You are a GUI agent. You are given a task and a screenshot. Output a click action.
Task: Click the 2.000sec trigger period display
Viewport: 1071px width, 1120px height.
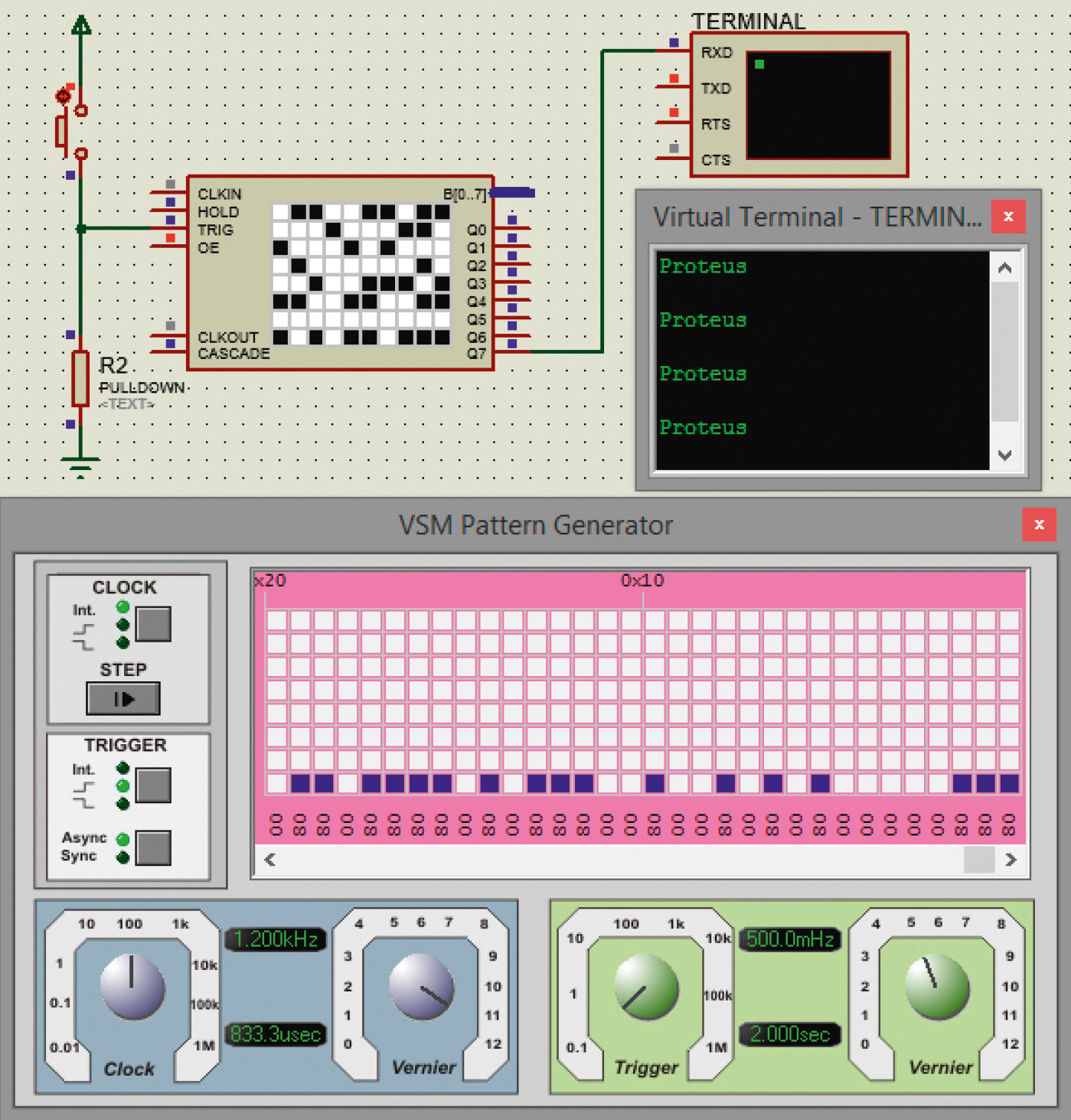click(x=790, y=1034)
